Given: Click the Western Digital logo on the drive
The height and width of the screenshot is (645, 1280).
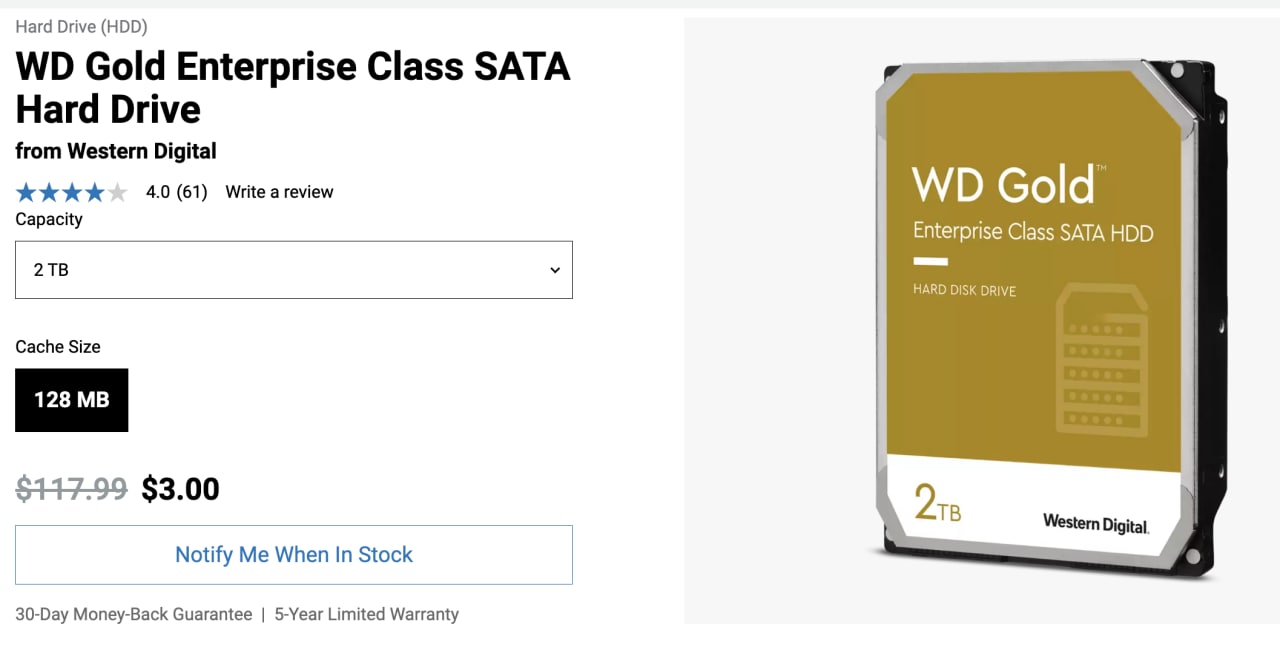Looking at the screenshot, I should tap(1096, 523).
